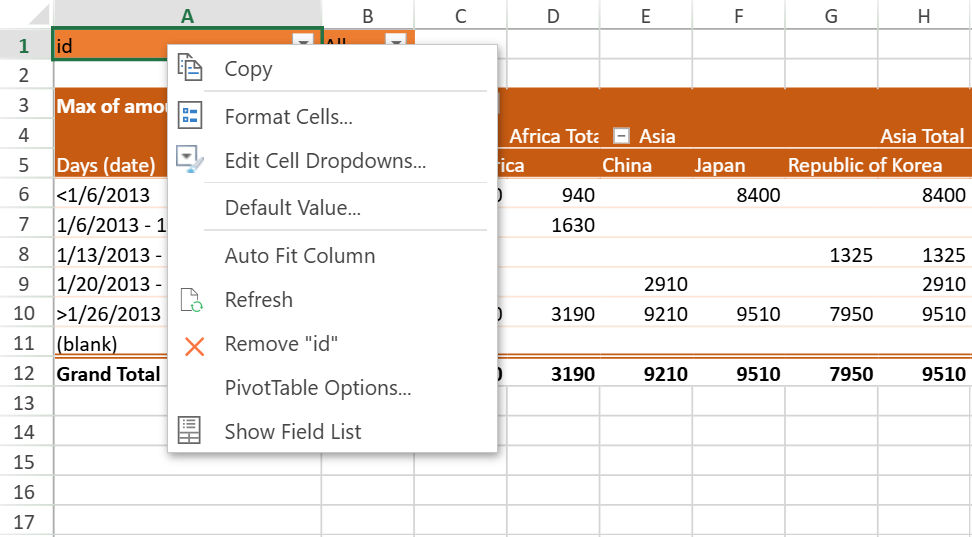
Task: Click the Show Field List icon
Action: pos(190,431)
